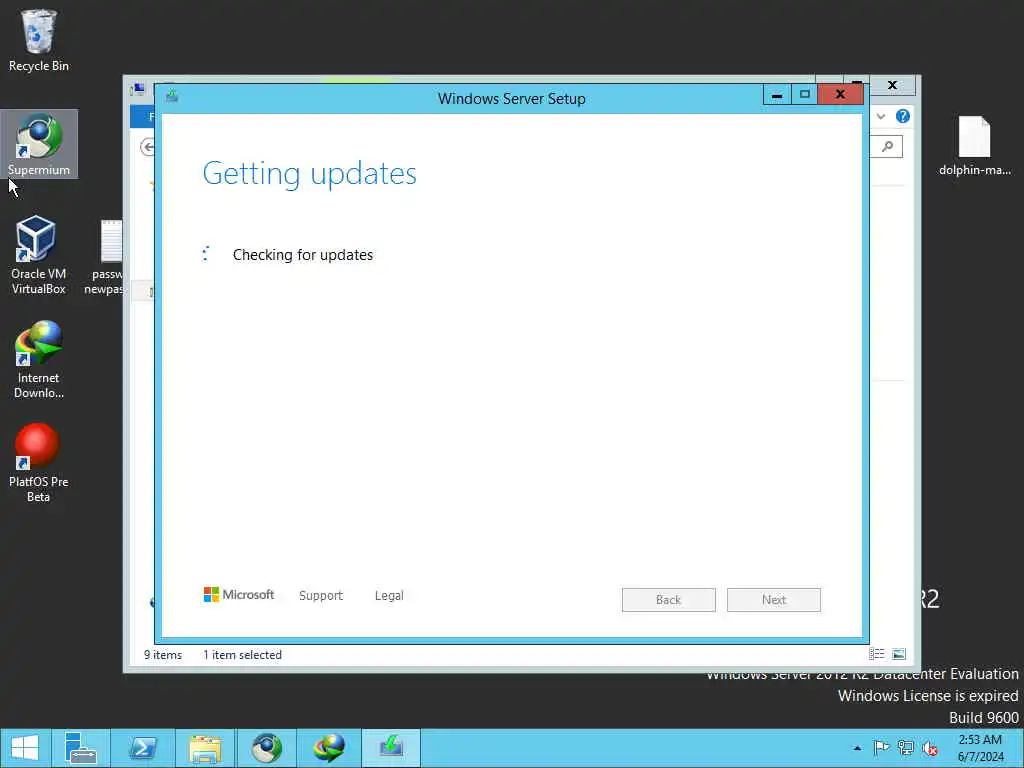This screenshot has height=768, width=1024.
Task: Maximize the Windows Server Setup window
Action: tap(805, 95)
